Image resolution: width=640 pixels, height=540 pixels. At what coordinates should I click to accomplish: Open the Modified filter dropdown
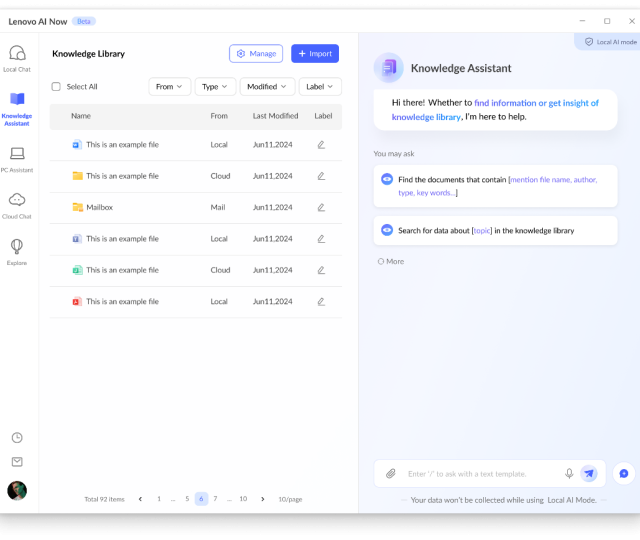coord(267,87)
